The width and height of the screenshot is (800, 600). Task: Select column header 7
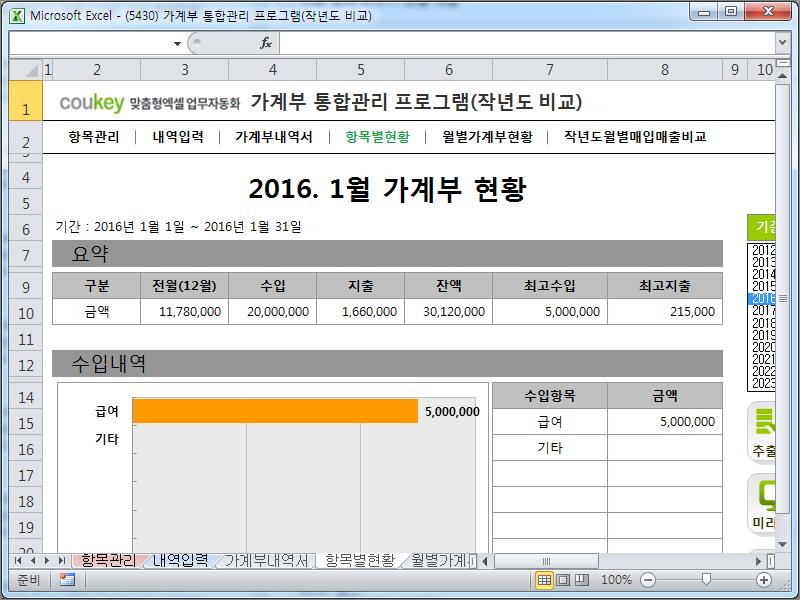coord(549,70)
